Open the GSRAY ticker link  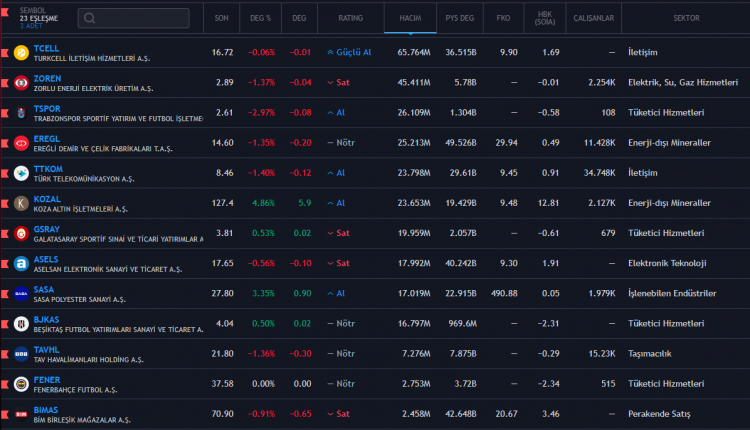coord(47,229)
